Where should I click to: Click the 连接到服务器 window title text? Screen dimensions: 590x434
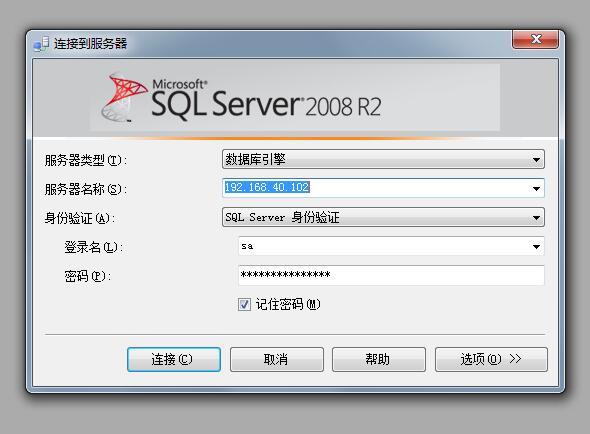90,44
